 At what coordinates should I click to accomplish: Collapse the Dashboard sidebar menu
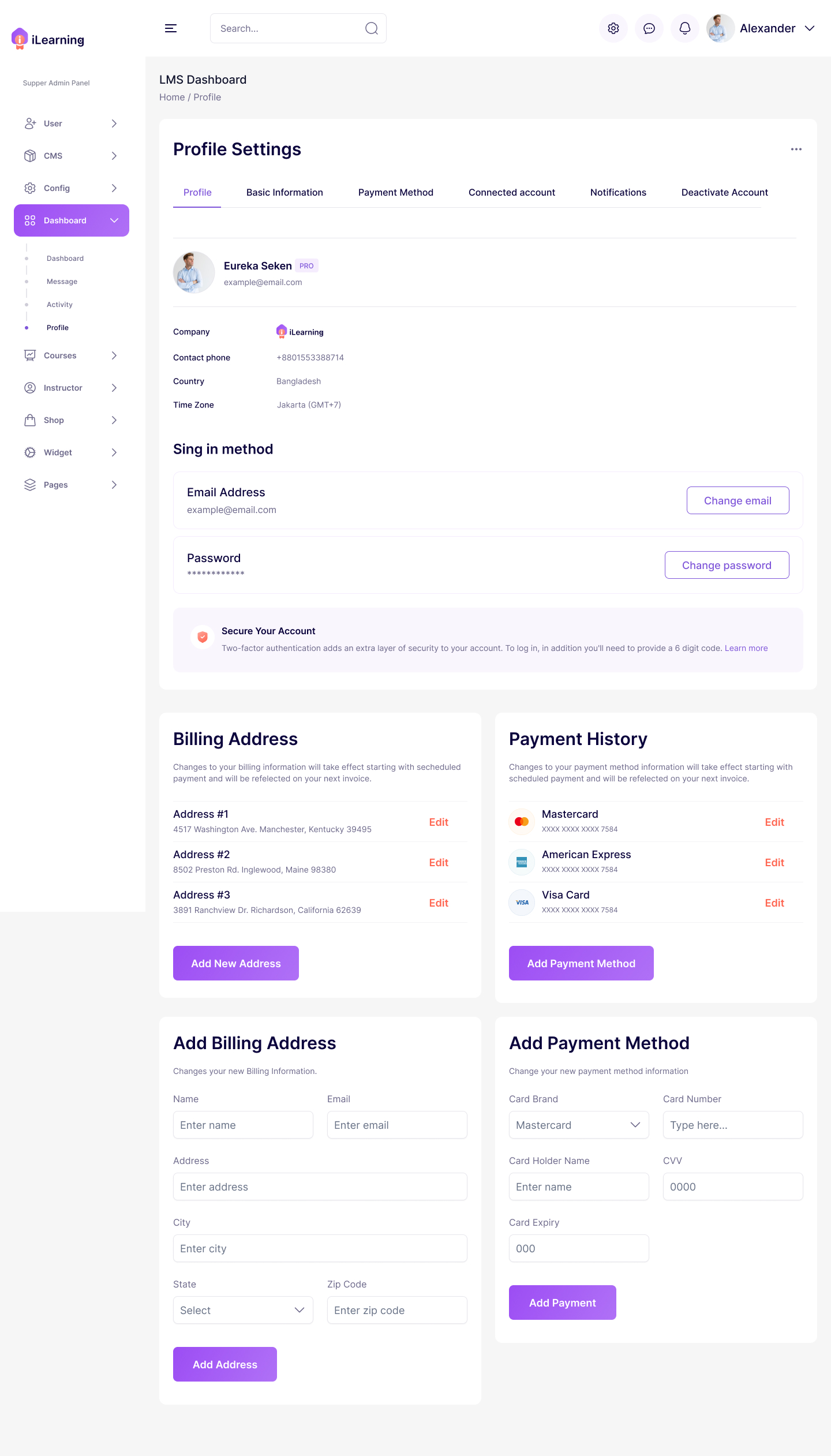click(x=114, y=220)
